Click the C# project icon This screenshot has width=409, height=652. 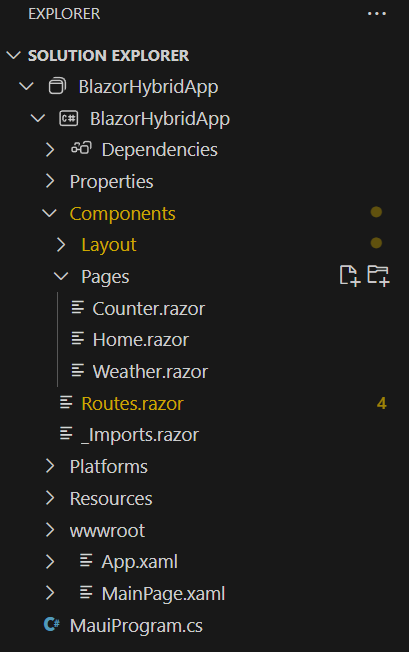69,119
